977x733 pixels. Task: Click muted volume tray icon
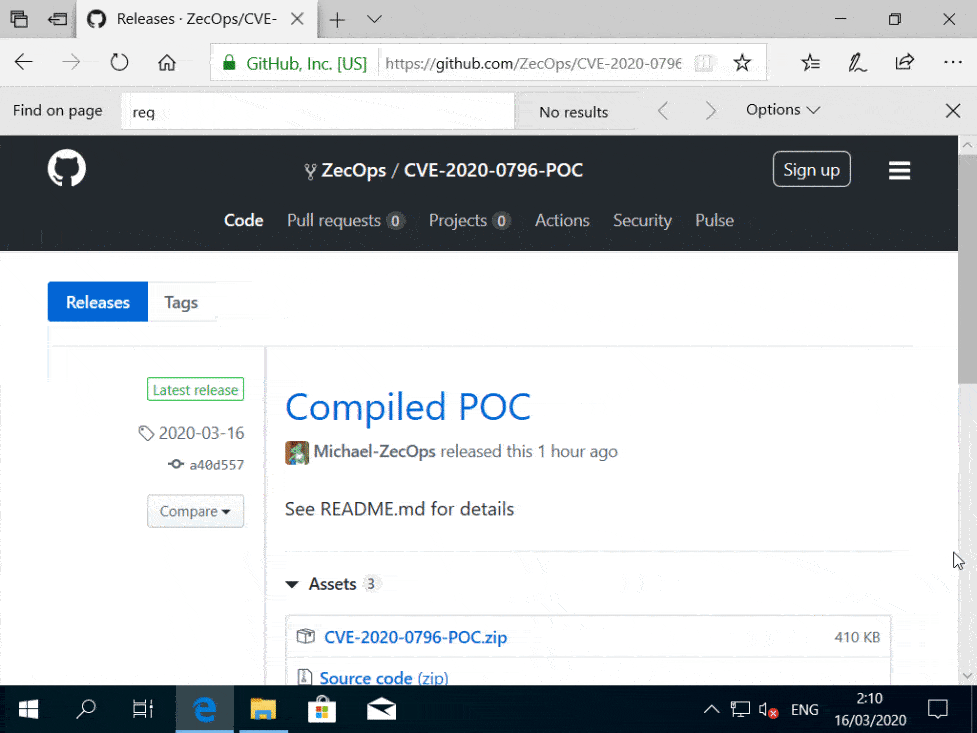768,709
